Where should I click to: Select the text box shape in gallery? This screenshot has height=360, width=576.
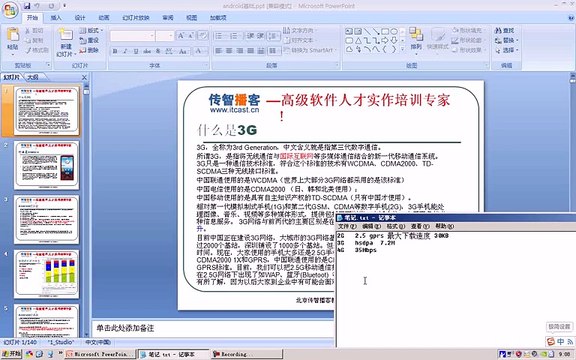349,31
